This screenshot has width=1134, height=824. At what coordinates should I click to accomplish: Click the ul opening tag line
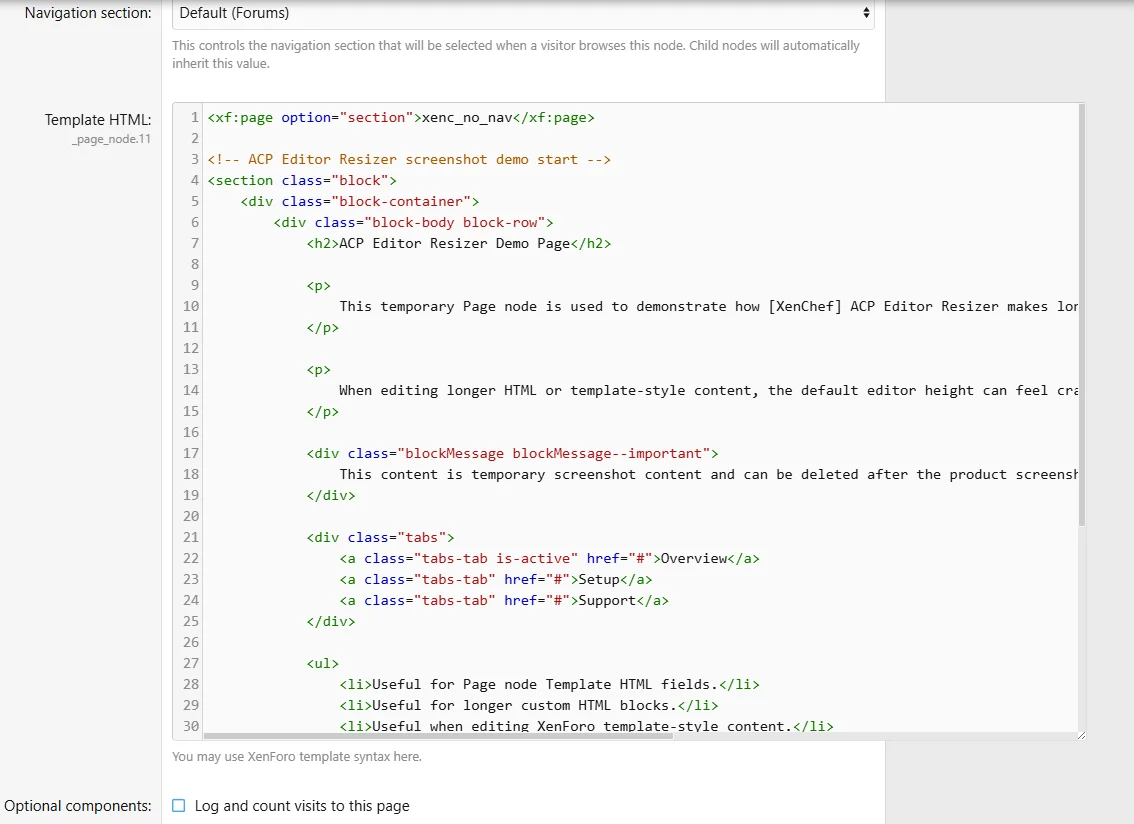point(323,663)
